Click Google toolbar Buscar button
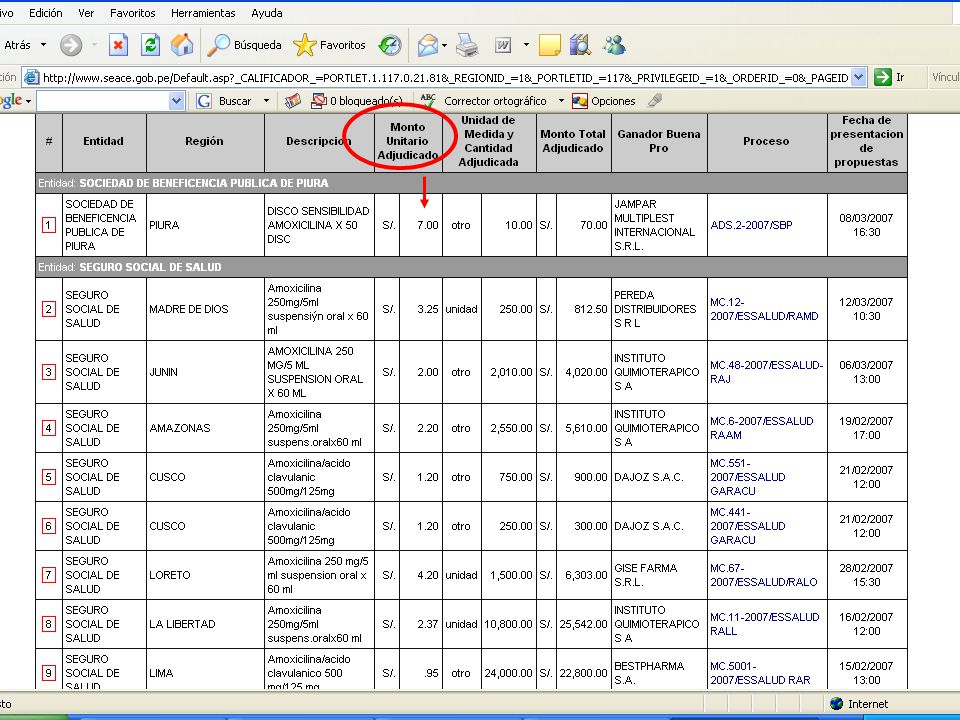 pyautogui.click(x=224, y=101)
